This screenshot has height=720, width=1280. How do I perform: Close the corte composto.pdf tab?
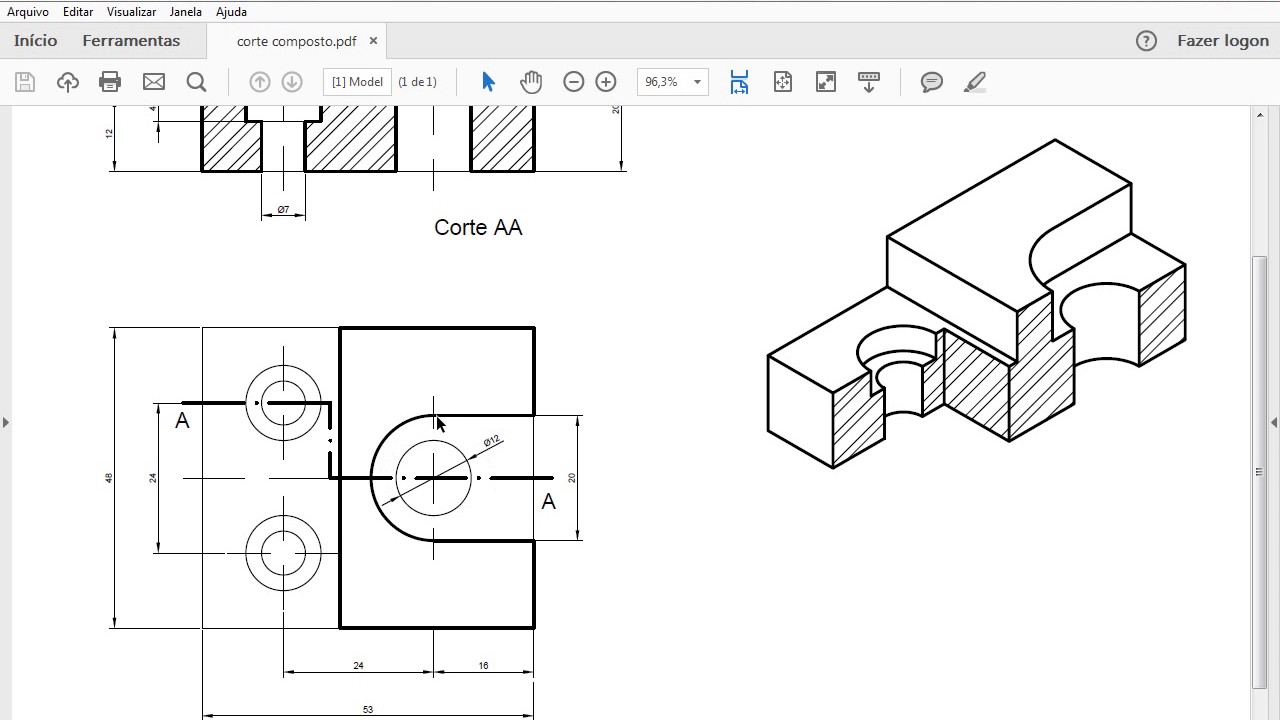tap(373, 41)
